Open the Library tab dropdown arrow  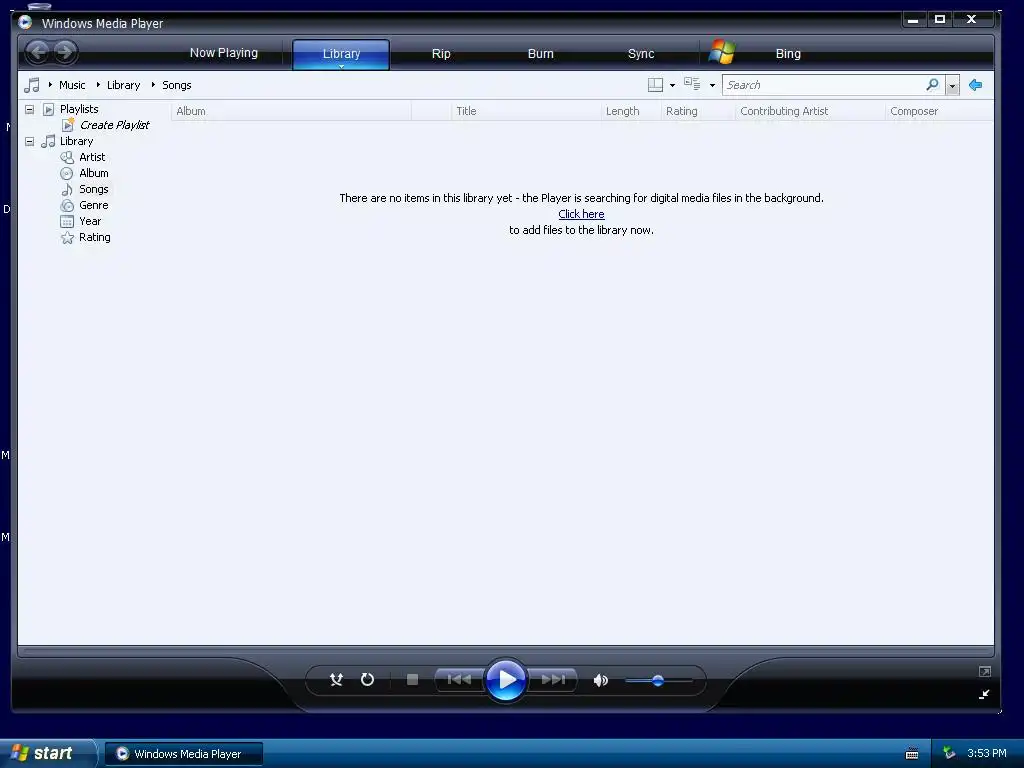341,66
